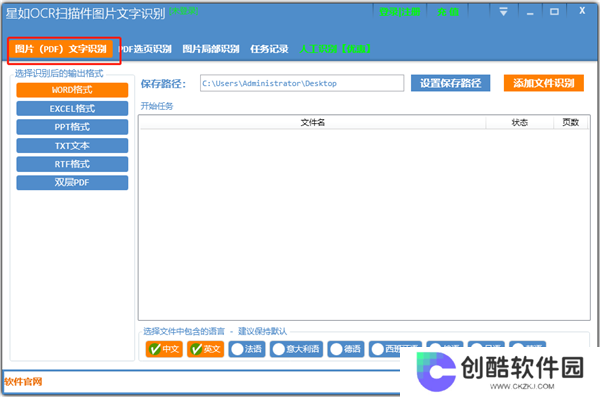Switch to 图片(PDF)文字识别 tab
This screenshot has width=600, height=397.
60,49
